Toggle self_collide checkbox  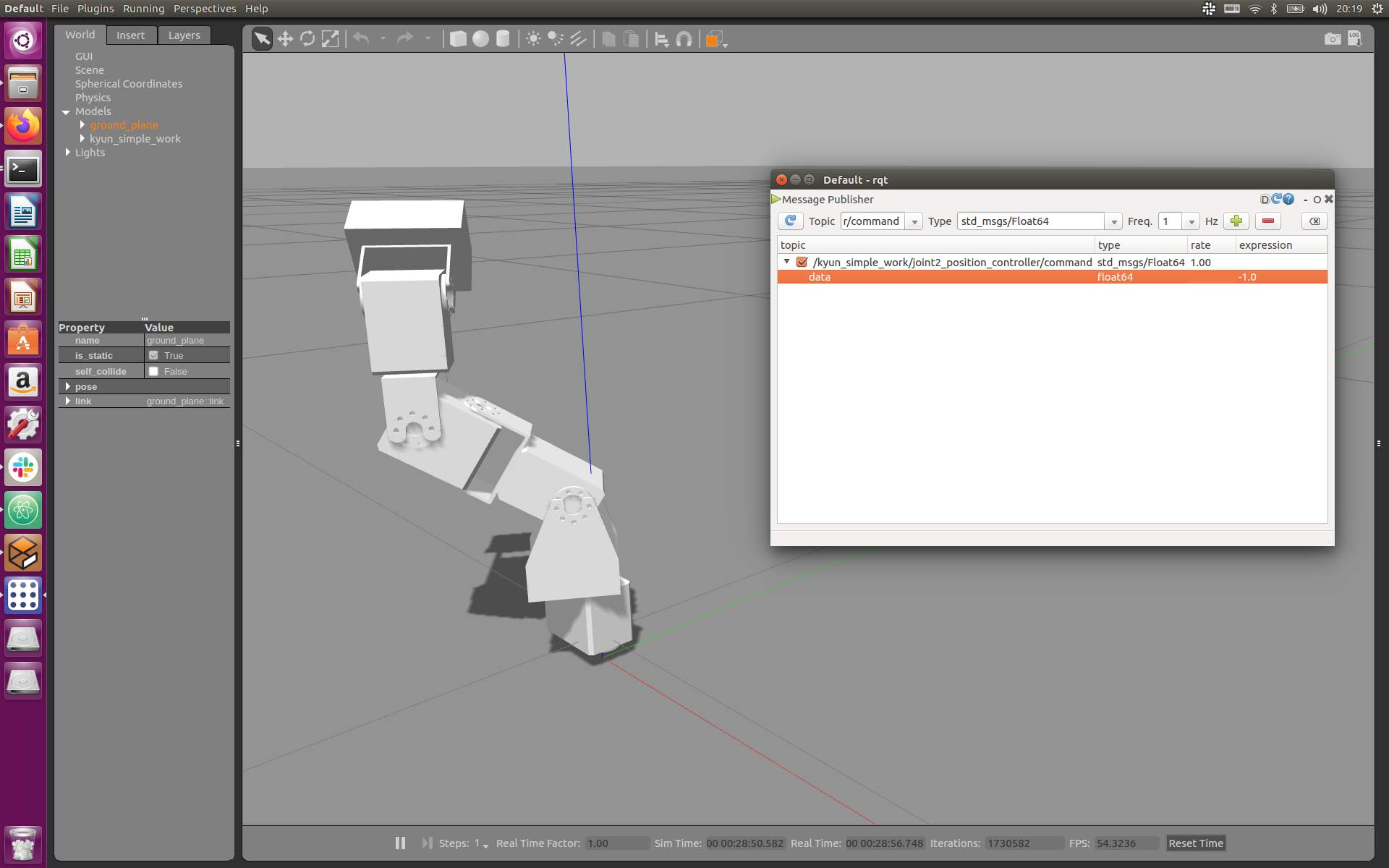[x=153, y=371]
